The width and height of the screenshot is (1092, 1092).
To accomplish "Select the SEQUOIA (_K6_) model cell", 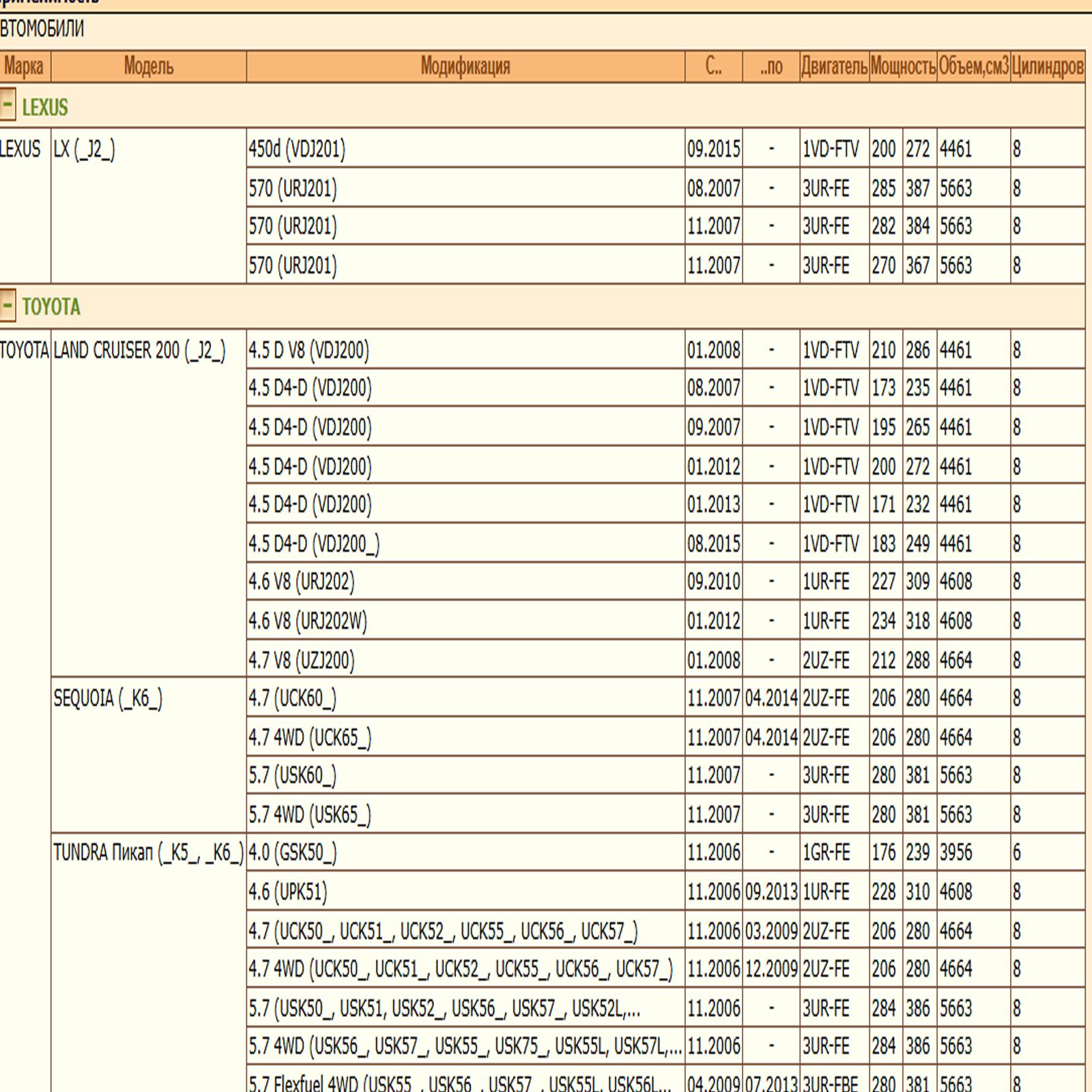I will click(x=108, y=699).
